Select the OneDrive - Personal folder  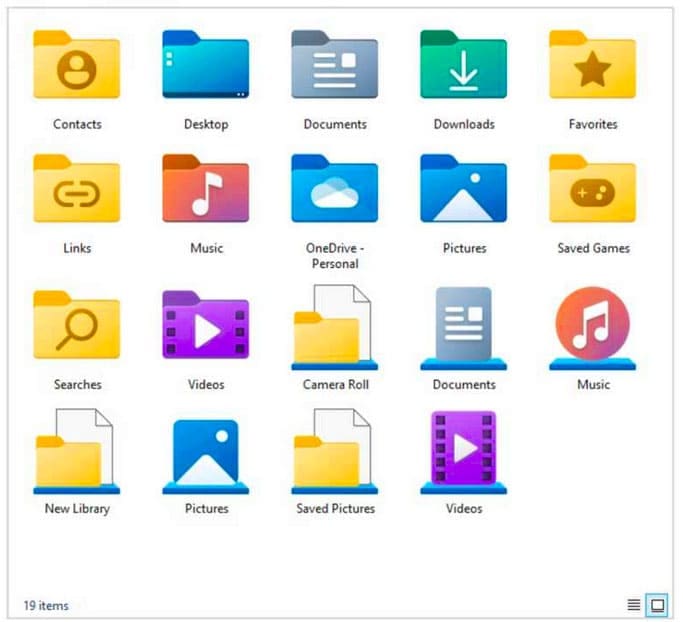pos(335,190)
